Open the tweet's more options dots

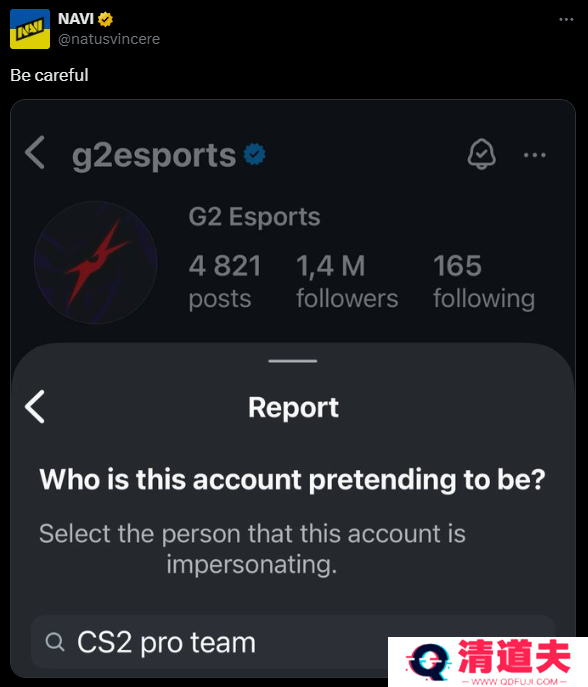[x=566, y=19]
